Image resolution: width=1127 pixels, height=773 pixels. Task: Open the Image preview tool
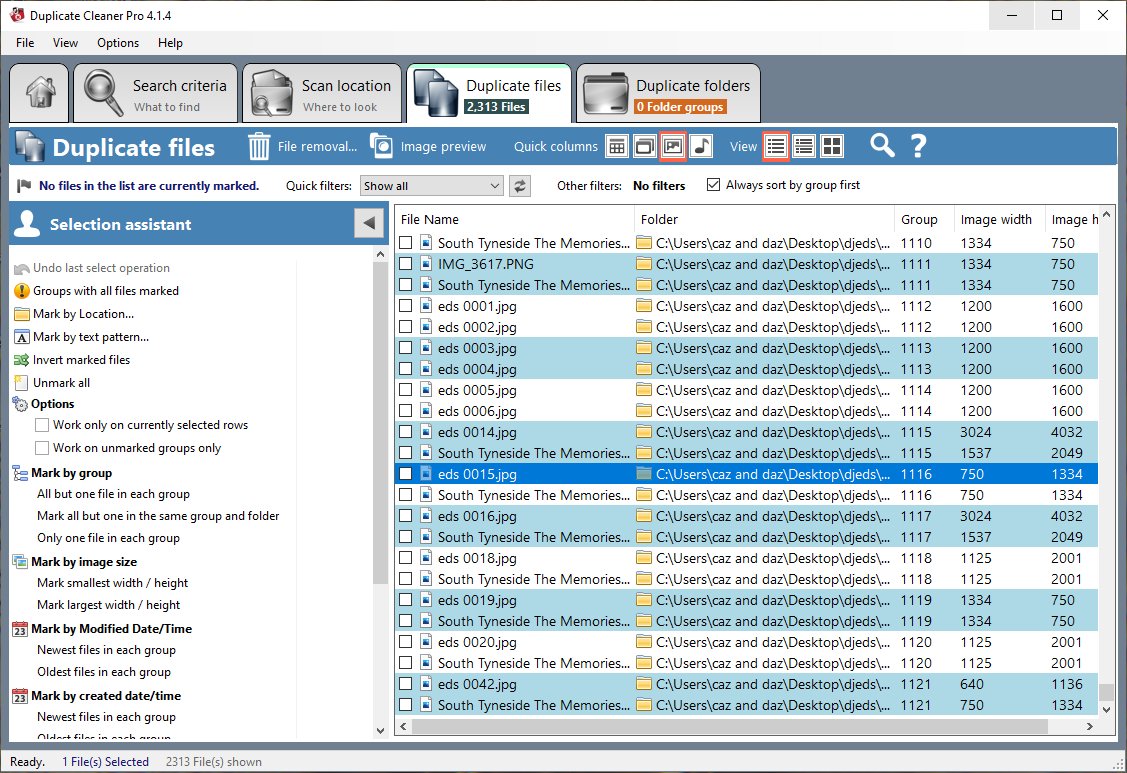coord(429,147)
